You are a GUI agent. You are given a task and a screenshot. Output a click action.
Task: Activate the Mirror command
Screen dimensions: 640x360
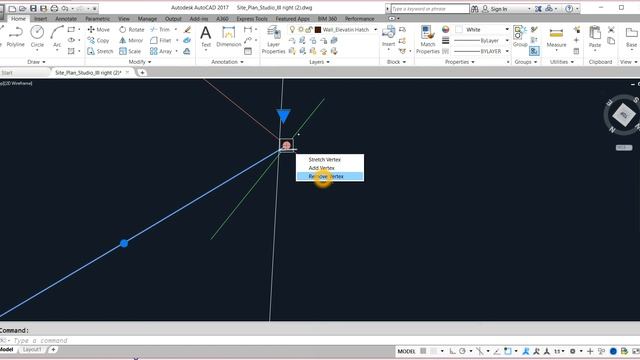[131, 40]
